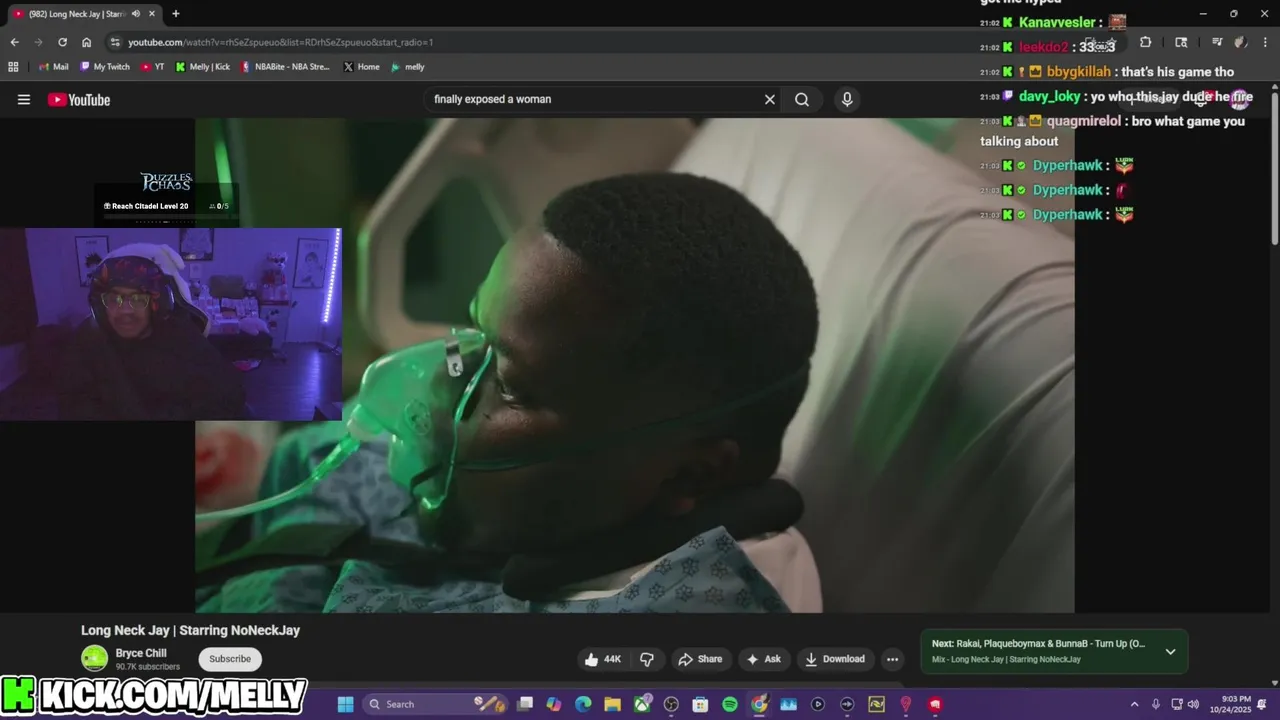
Task: Go back in browser history
Action: 14,42
